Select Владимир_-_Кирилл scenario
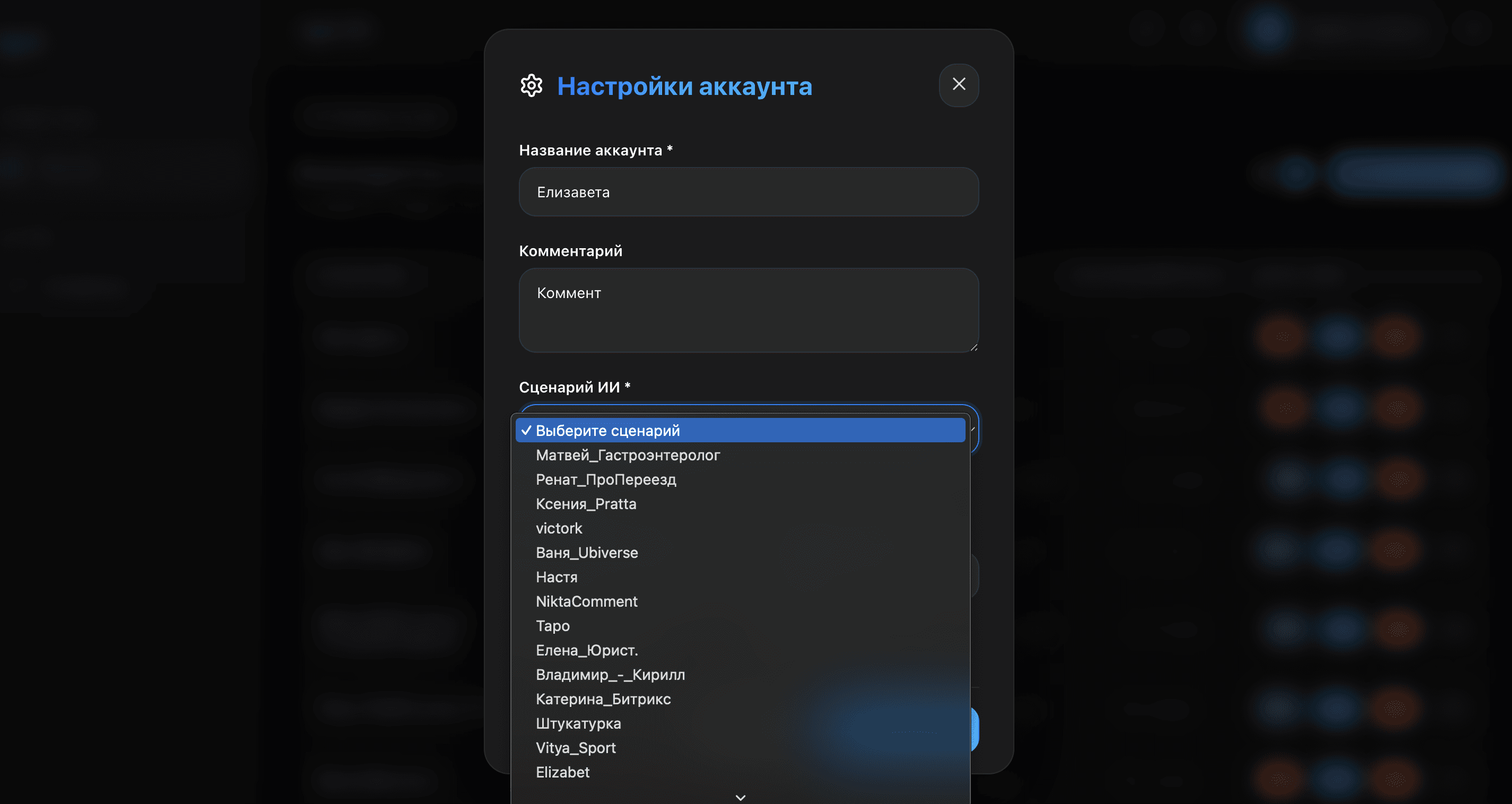 coord(740,674)
